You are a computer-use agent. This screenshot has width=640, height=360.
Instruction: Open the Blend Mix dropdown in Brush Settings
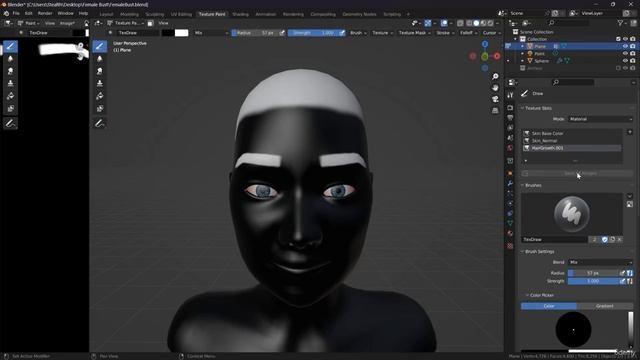click(x=600, y=262)
